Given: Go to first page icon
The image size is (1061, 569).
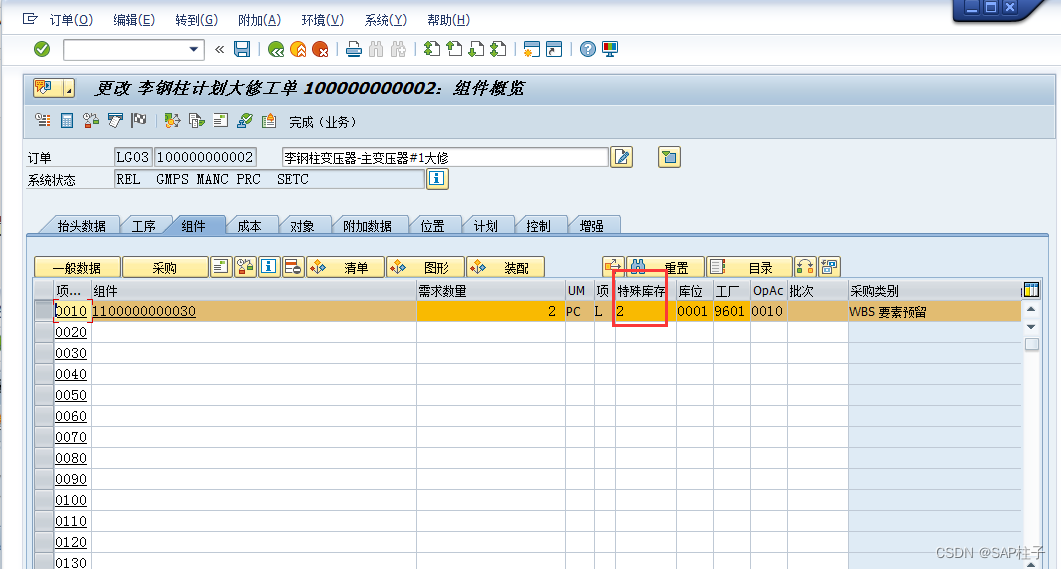Looking at the screenshot, I should click(432, 49).
